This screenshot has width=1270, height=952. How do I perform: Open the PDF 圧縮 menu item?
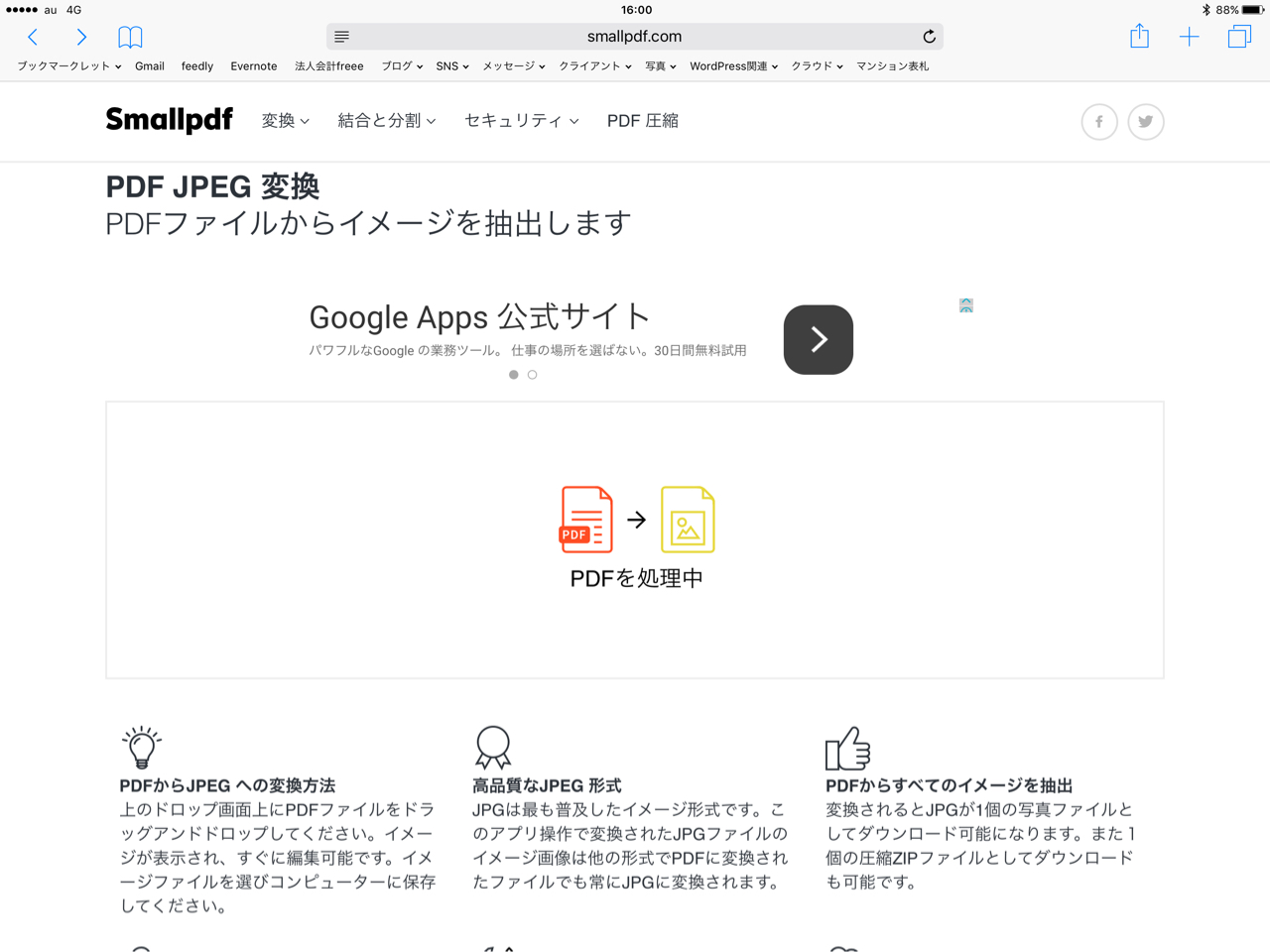[643, 121]
